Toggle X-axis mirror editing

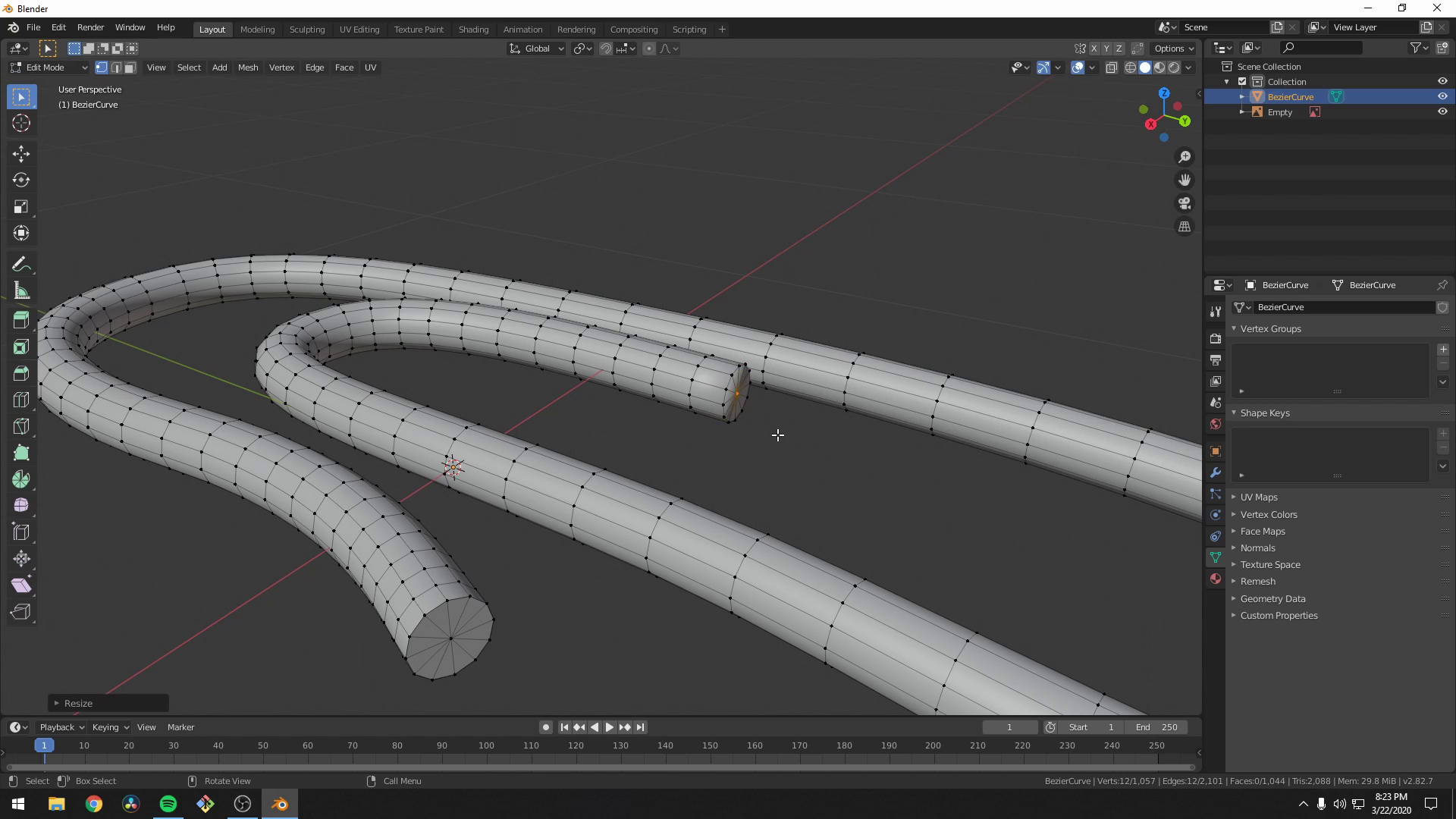pyautogui.click(x=1094, y=48)
